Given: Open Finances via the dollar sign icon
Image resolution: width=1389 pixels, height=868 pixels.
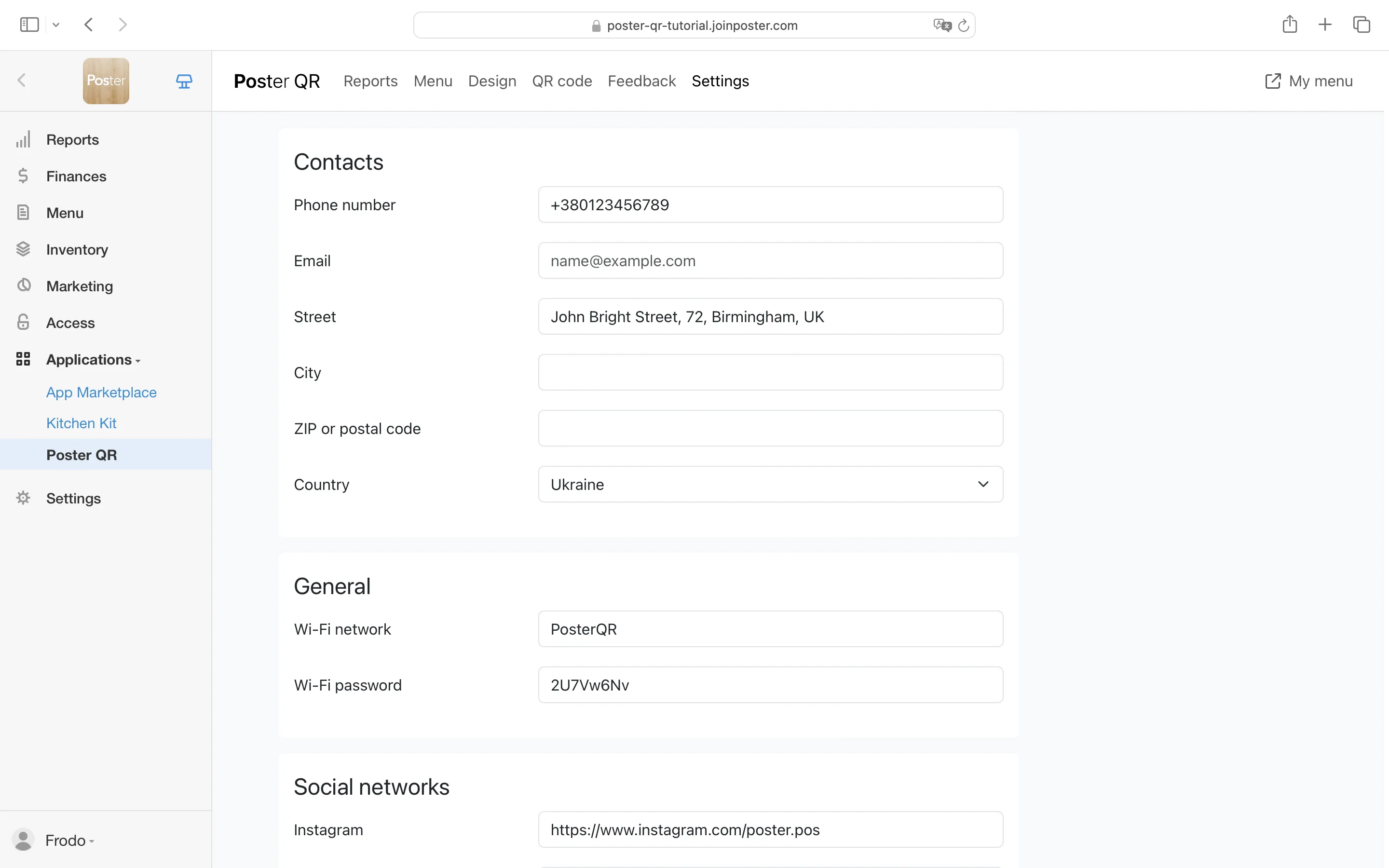Looking at the screenshot, I should 23,176.
